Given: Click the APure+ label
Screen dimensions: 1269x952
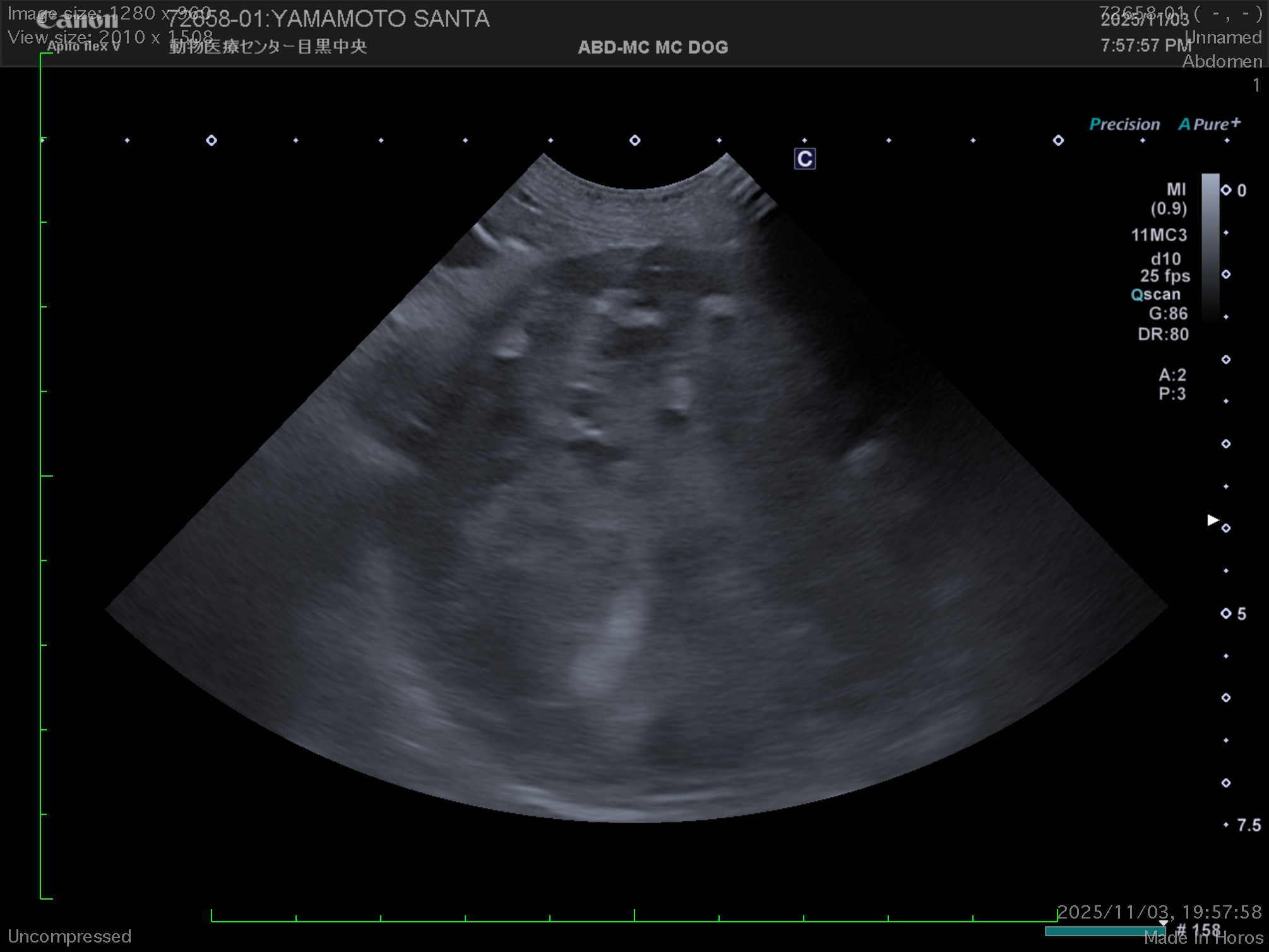Looking at the screenshot, I should pos(1209,124).
